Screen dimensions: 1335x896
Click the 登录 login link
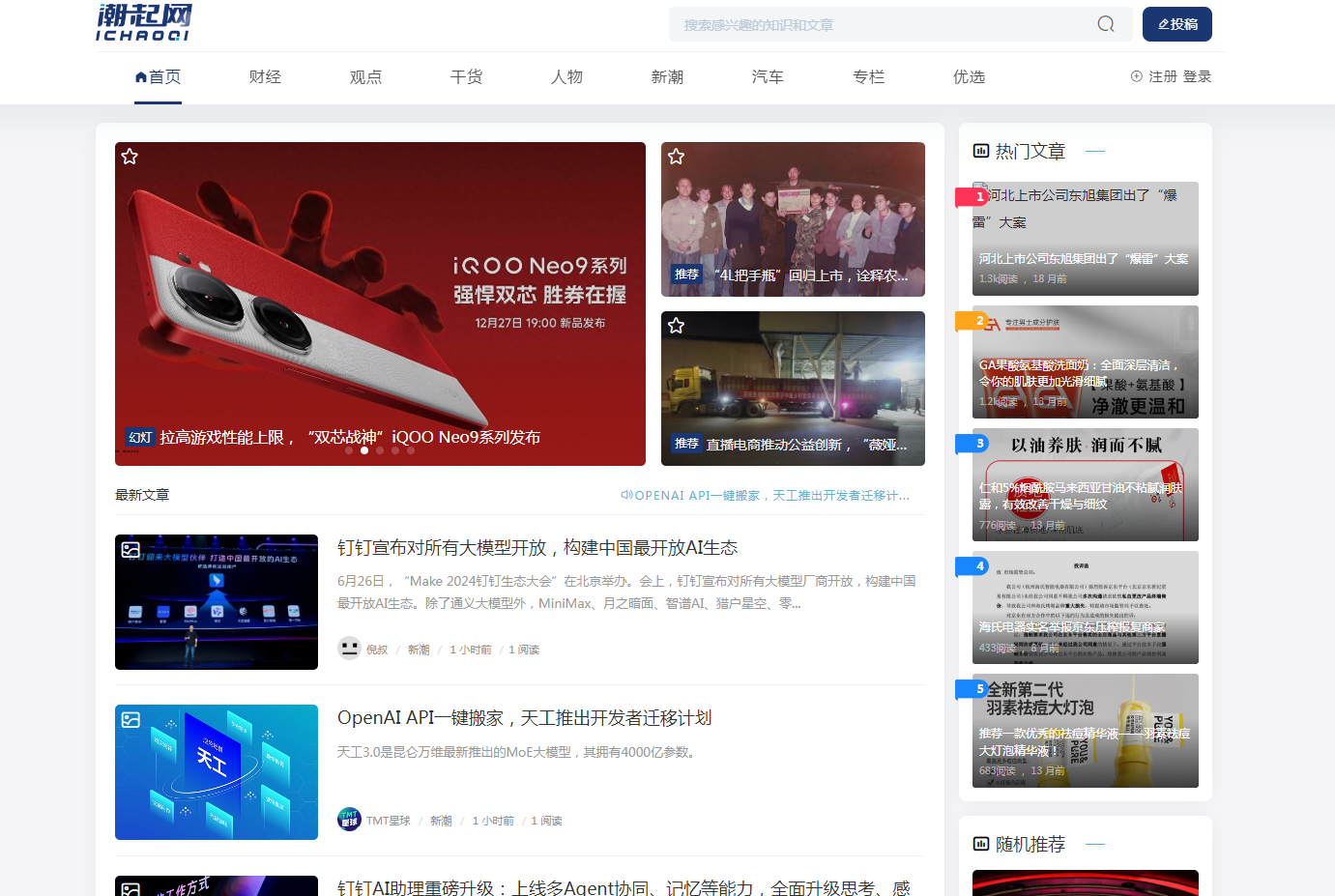tap(1197, 76)
